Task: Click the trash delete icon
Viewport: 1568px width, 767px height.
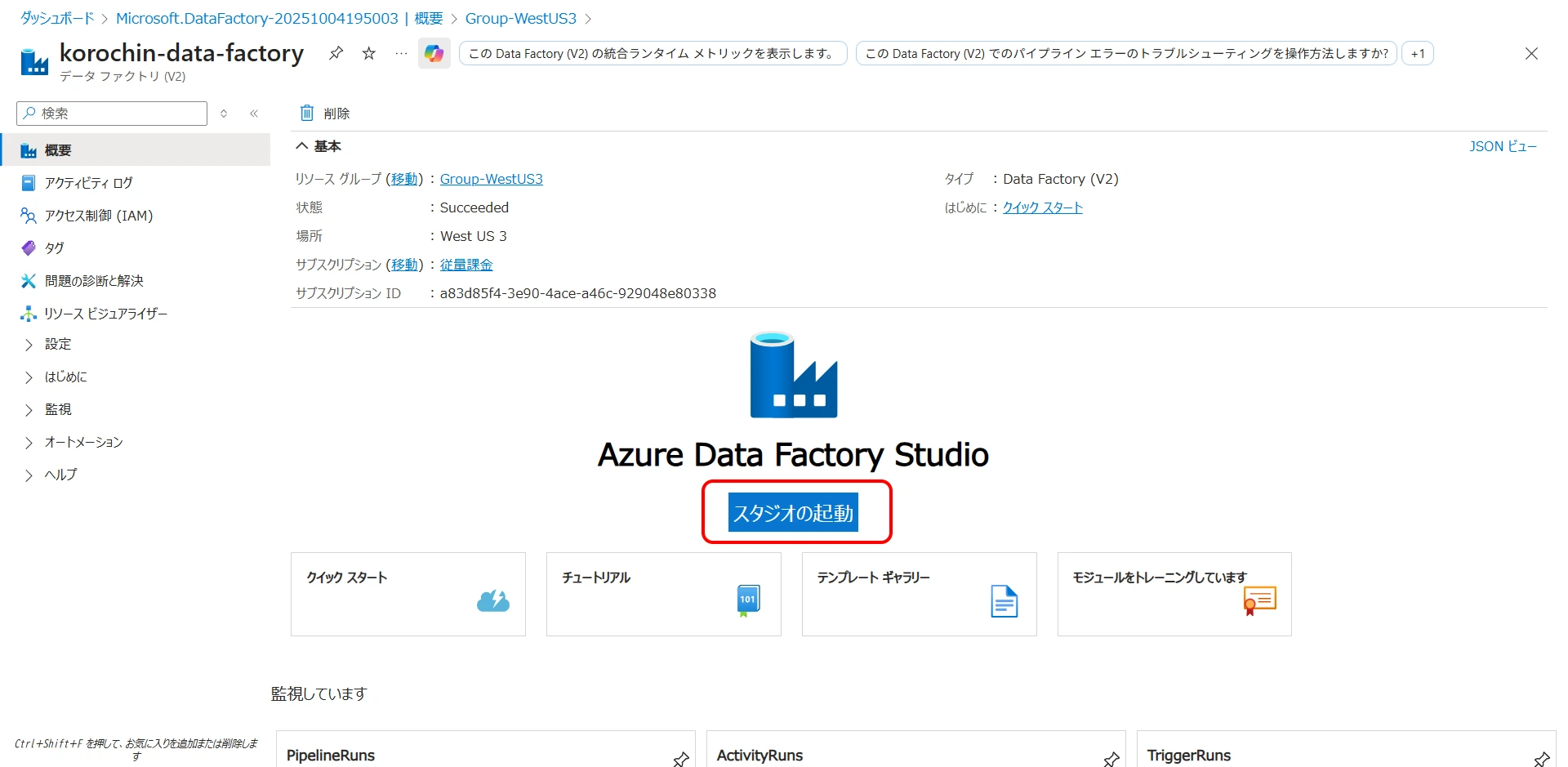Action: [307, 113]
